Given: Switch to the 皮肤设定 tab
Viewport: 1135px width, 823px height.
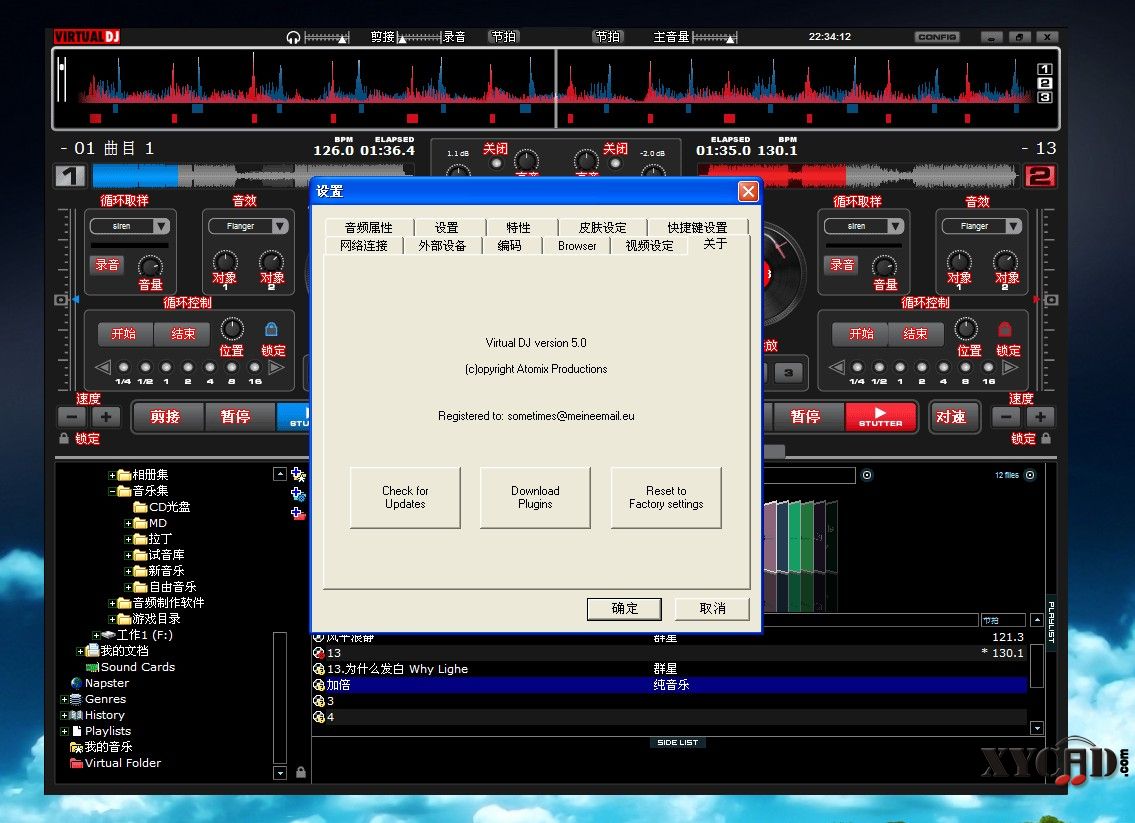Looking at the screenshot, I should [602, 227].
